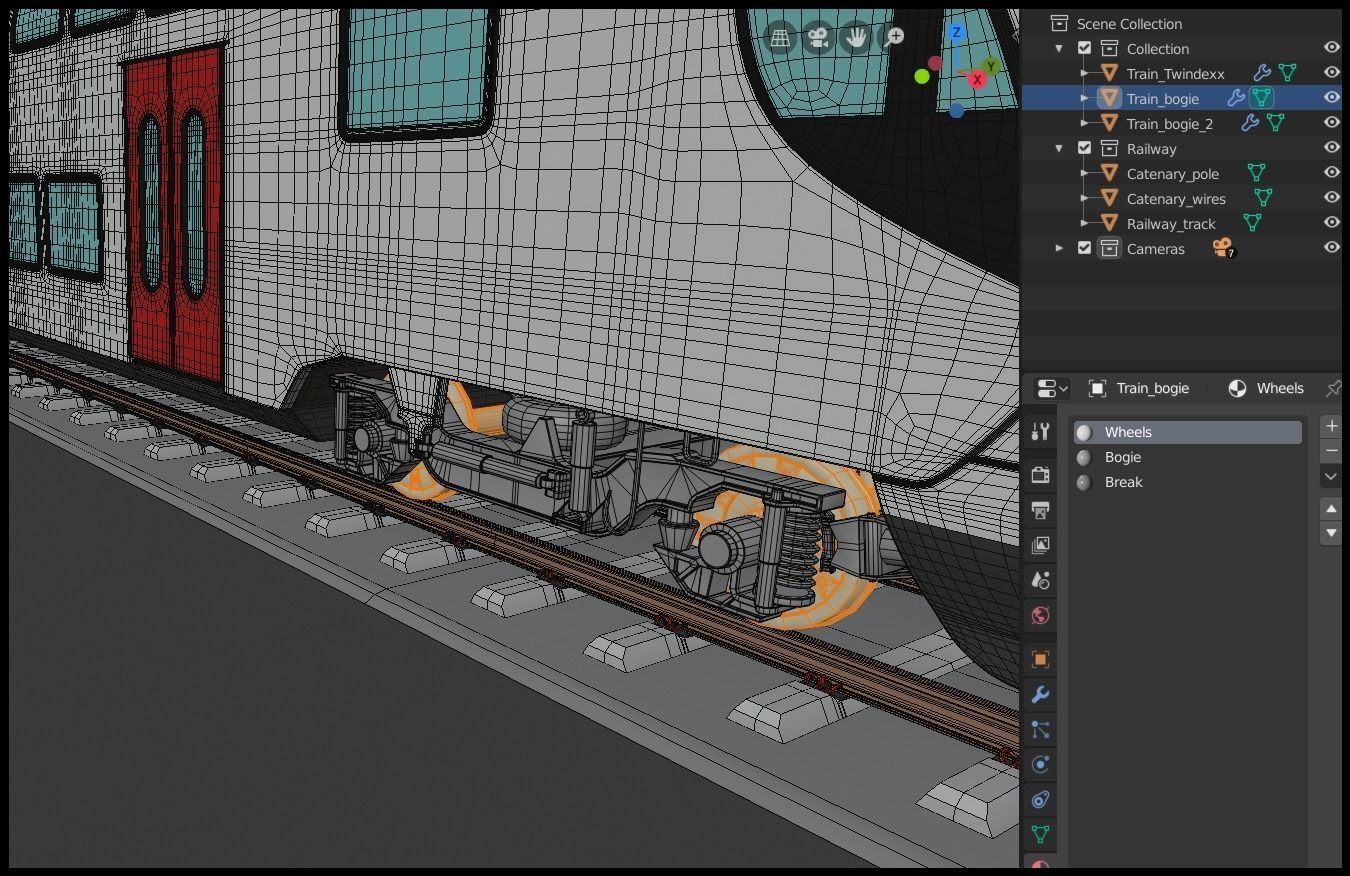This screenshot has height=876, width=1350.
Task: Uncheck the Collection exclude checkbox
Action: click(1084, 48)
